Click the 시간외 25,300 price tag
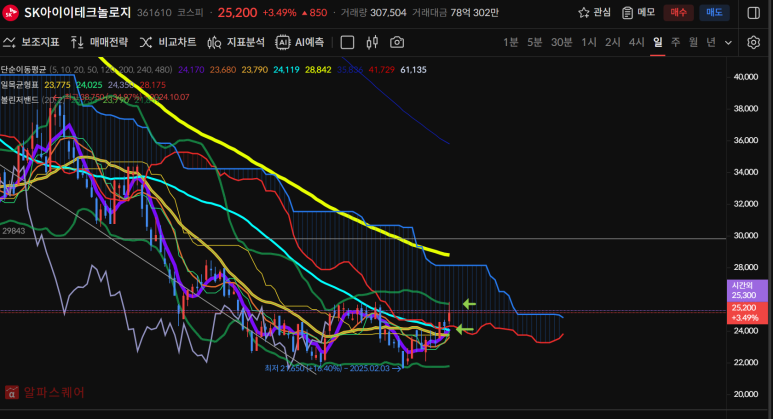773x419 pixels. coord(747,290)
